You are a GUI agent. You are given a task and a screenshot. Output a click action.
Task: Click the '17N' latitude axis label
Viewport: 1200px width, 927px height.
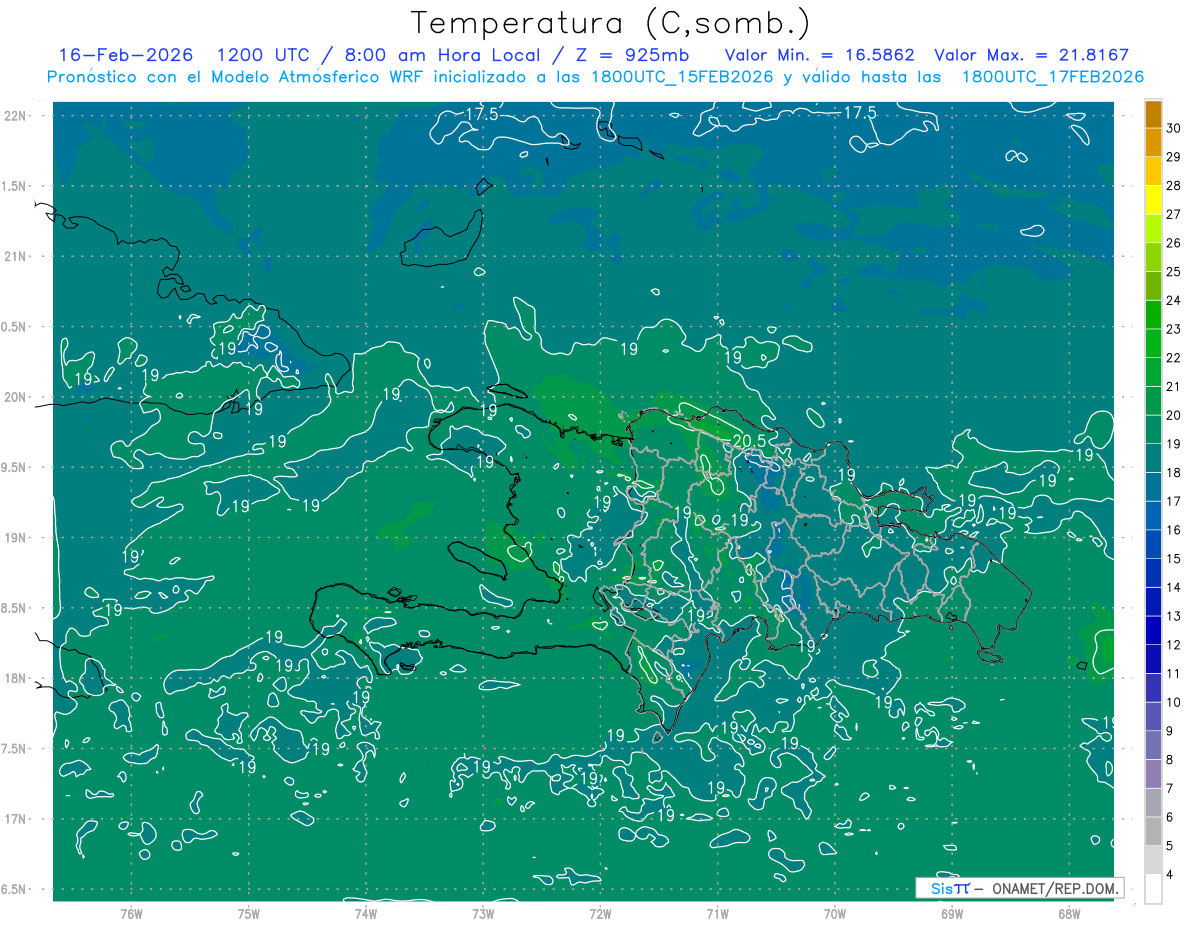pos(17,819)
